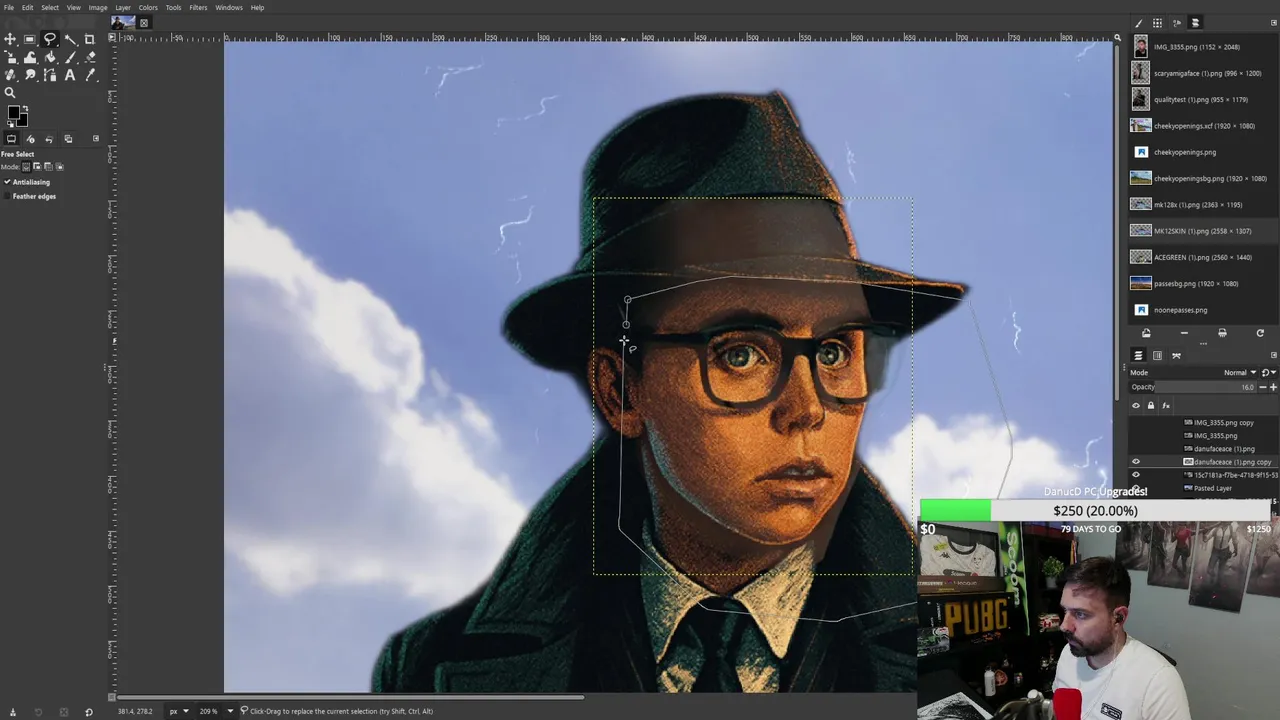Select the Paths tool
The width and height of the screenshot is (1280, 720).
click(50, 75)
